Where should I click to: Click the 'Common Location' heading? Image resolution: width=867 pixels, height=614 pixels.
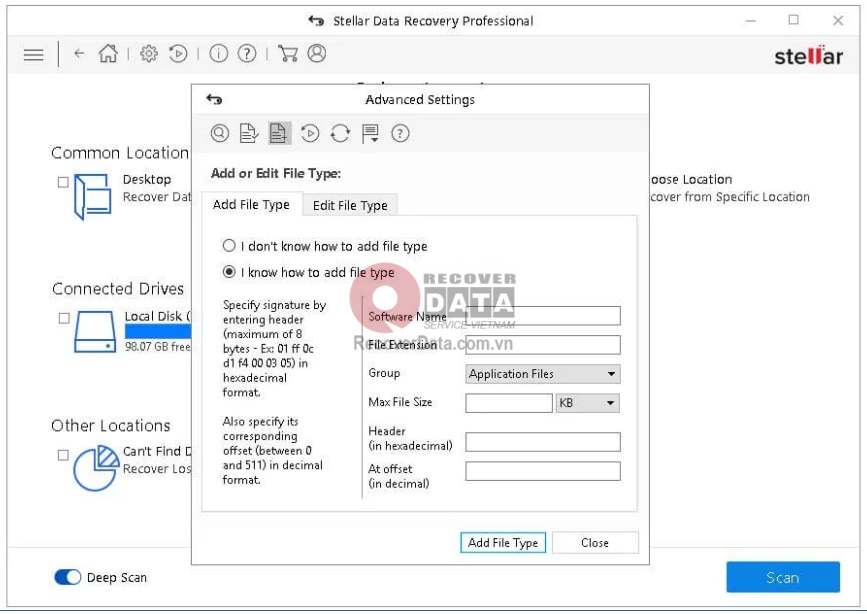[x=120, y=153]
